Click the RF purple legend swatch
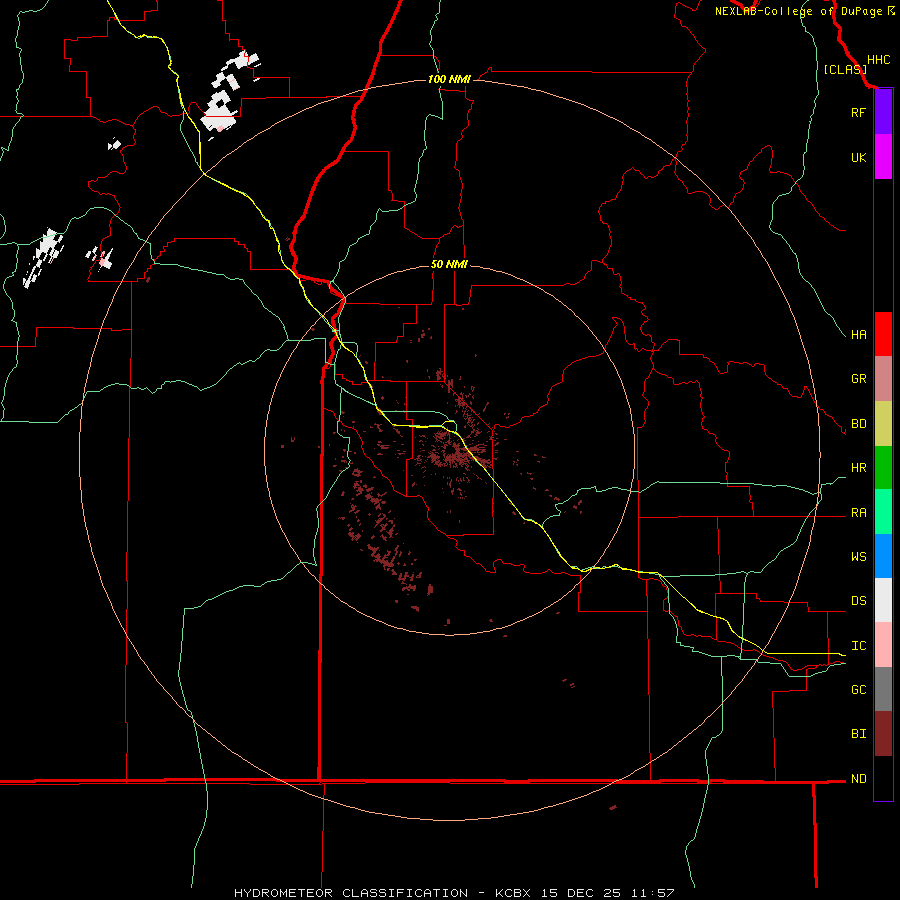This screenshot has width=900, height=900. point(883,112)
